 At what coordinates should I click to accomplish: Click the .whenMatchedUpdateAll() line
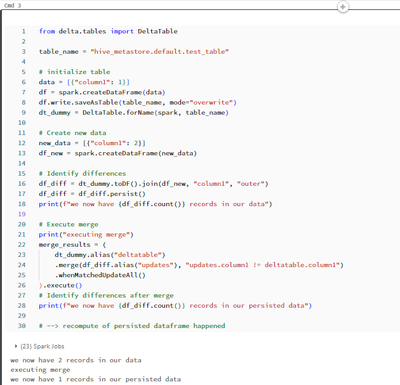coord(100,275)
